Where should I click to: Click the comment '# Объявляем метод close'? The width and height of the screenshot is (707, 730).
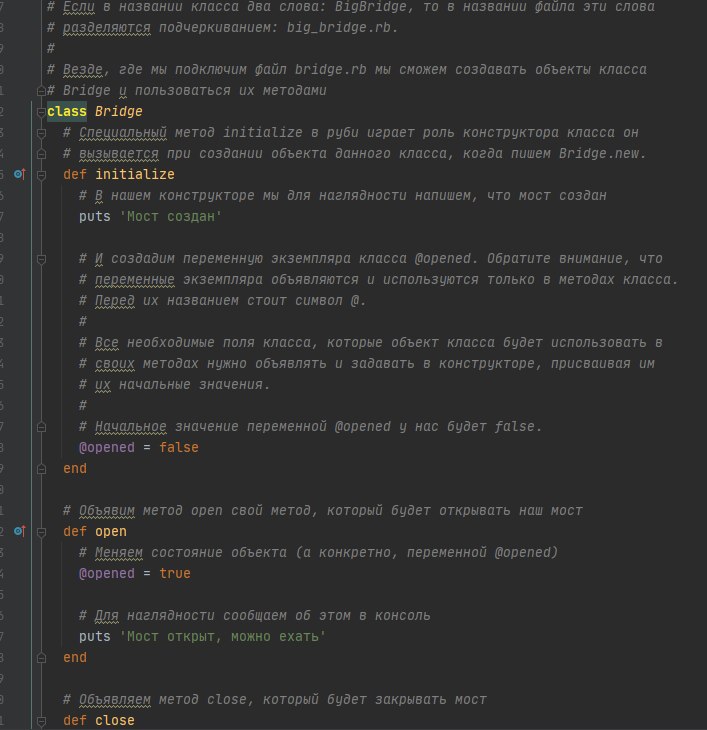(x=275, y=700)
